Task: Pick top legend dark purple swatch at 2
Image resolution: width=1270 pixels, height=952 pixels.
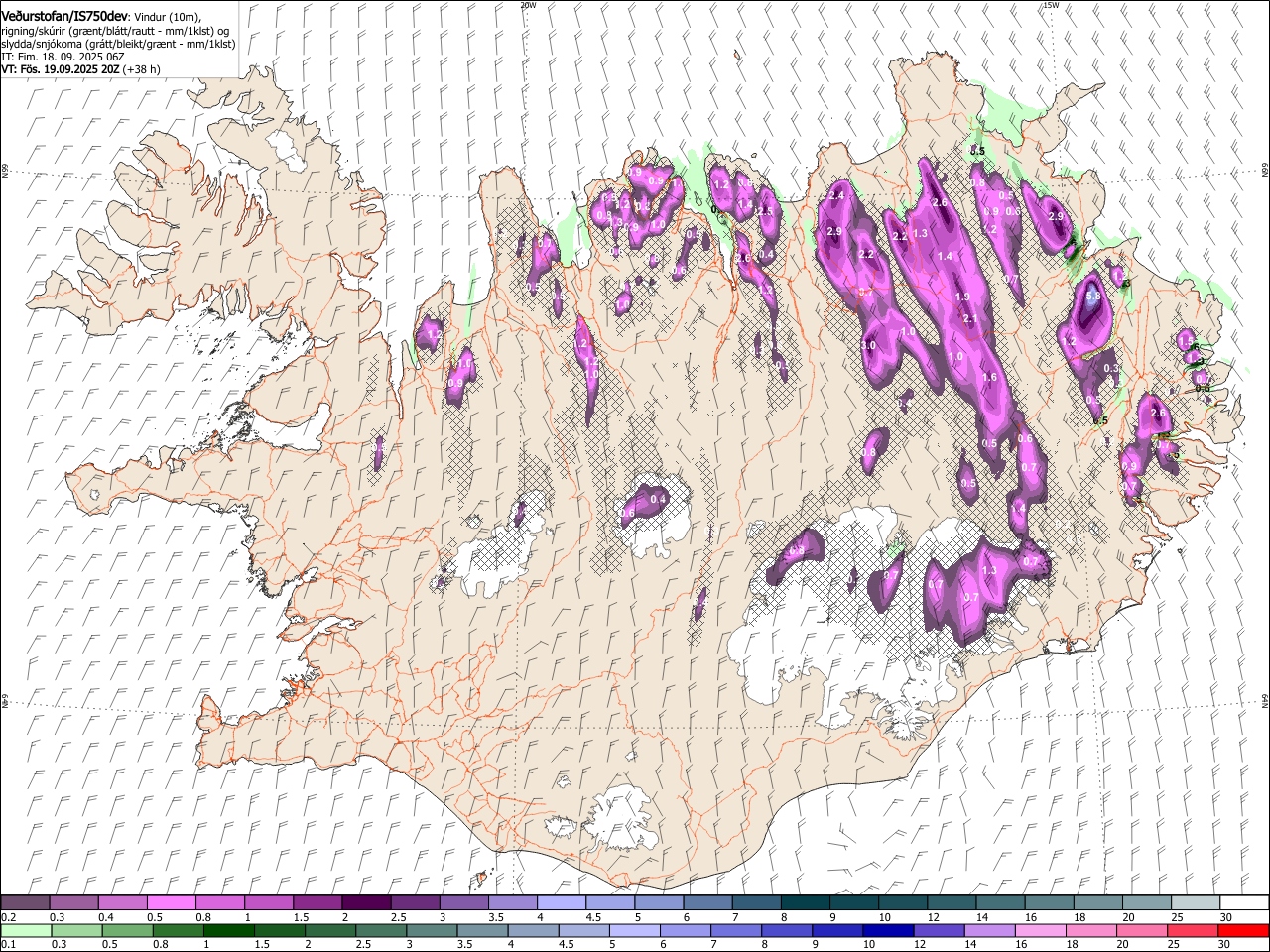Action: click(366, 902)
